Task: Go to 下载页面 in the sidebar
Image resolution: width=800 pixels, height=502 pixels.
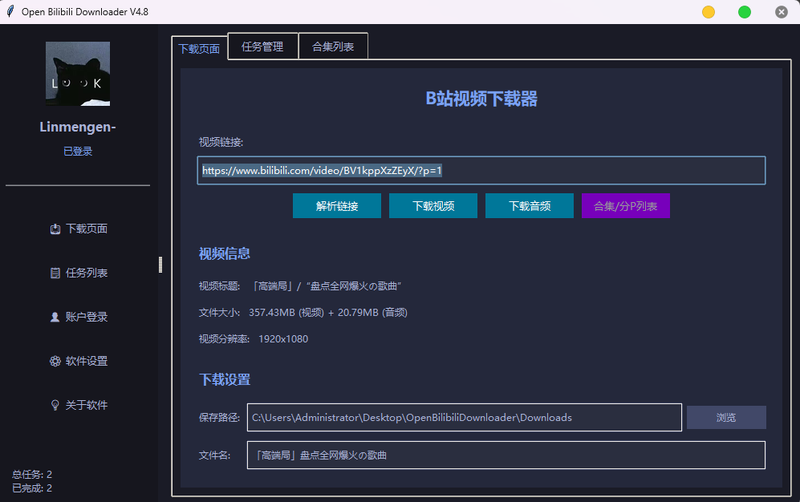Action: [x=79, y=229]
